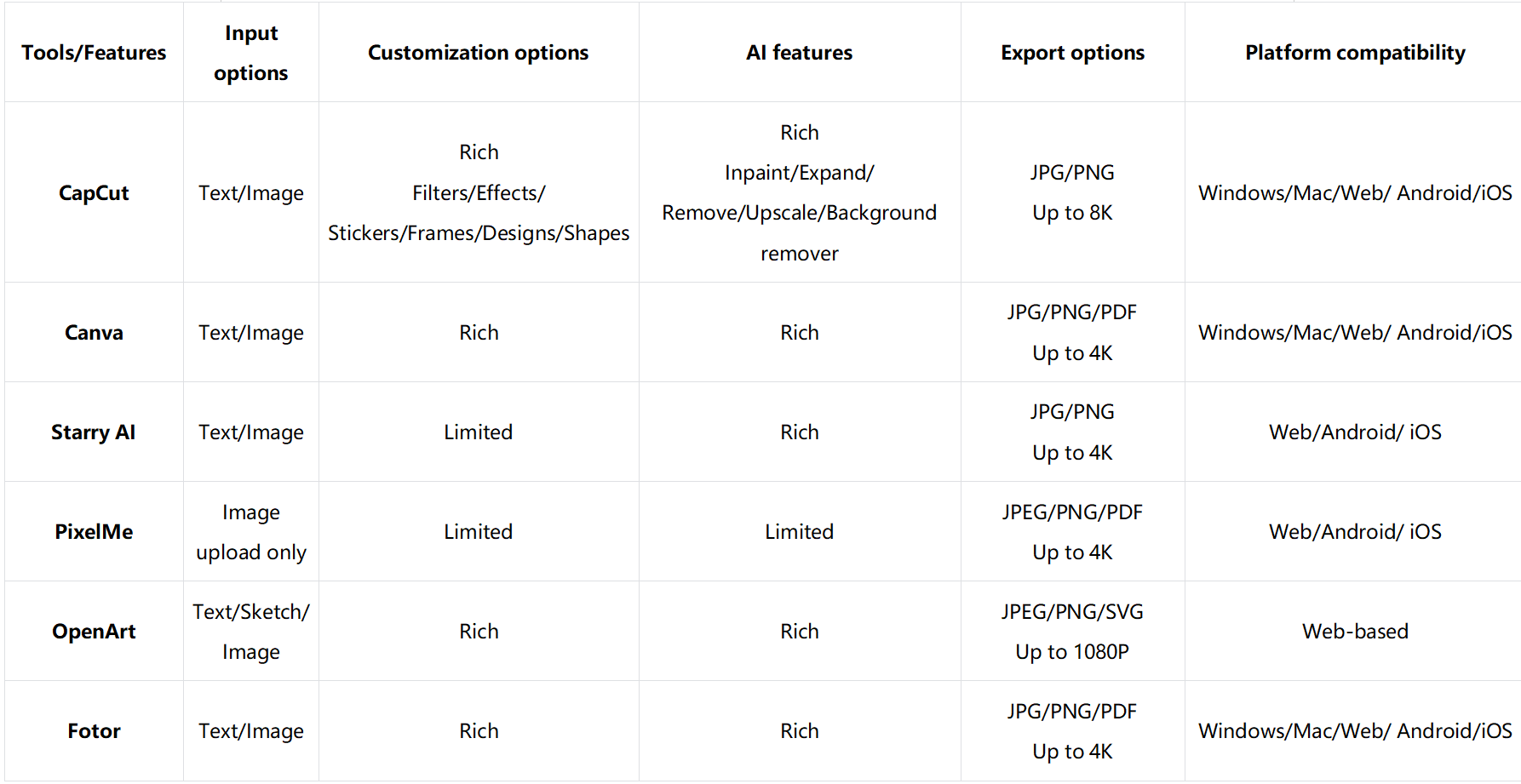Select the Canva row label
1521x784 pixels.
click(x=94, y=333)
